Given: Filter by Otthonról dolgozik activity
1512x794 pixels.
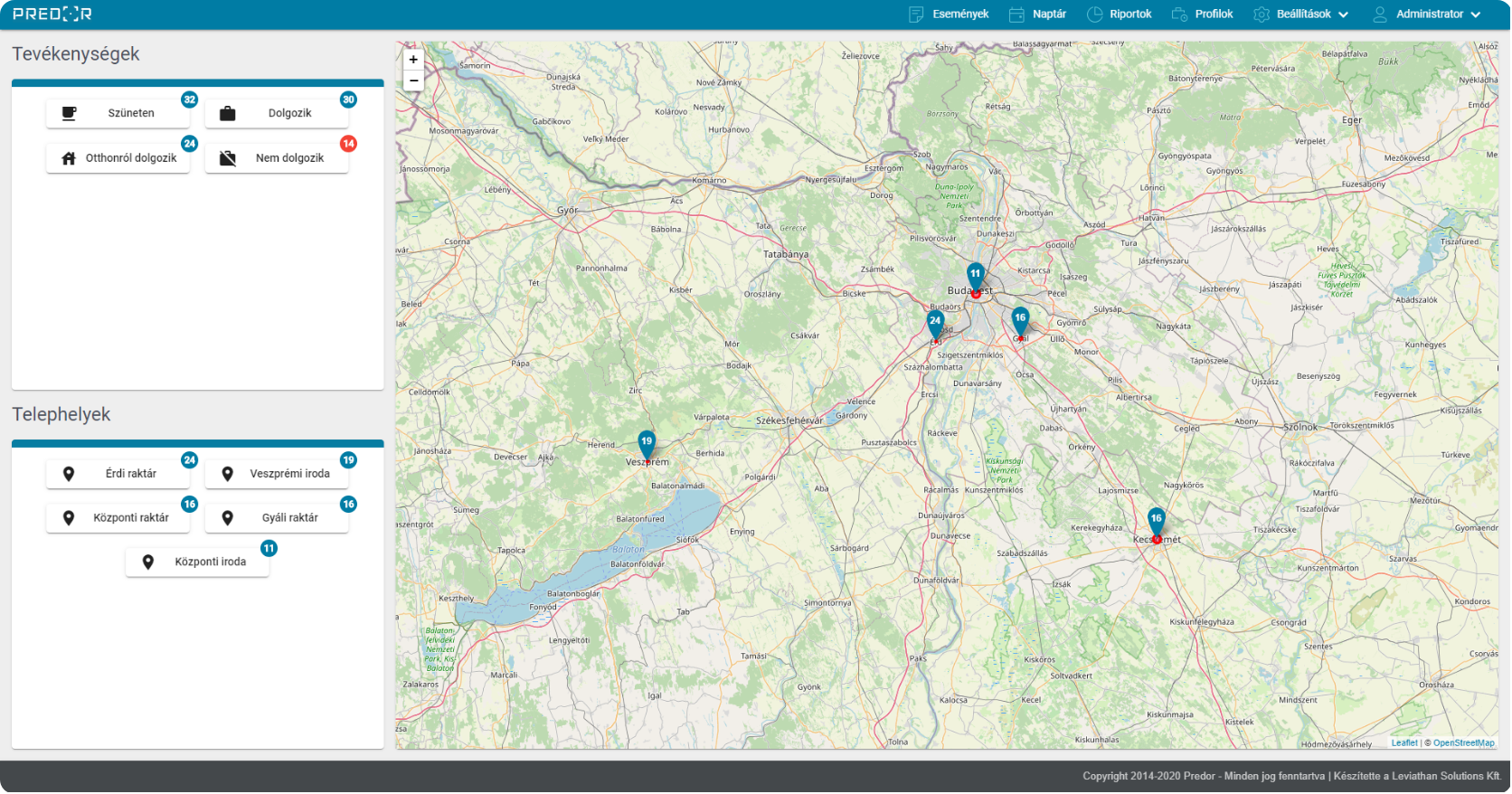Looking at the screenshot, I should pos(118,158).
